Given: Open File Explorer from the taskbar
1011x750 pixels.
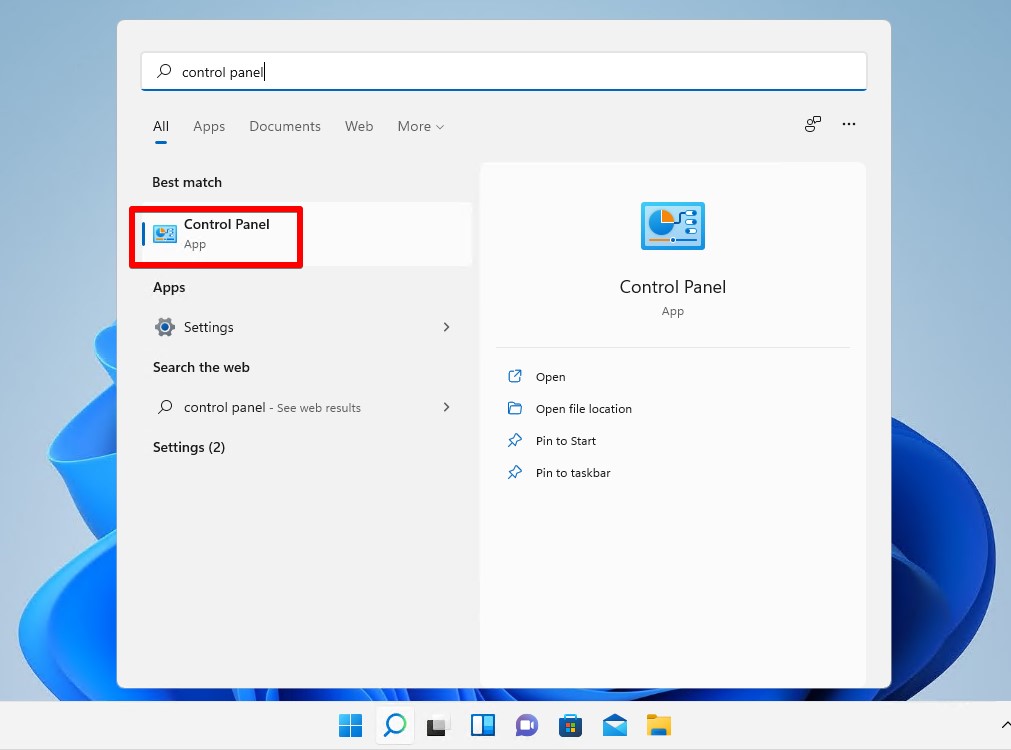Looking at the screenshot, I should point(658,725).
